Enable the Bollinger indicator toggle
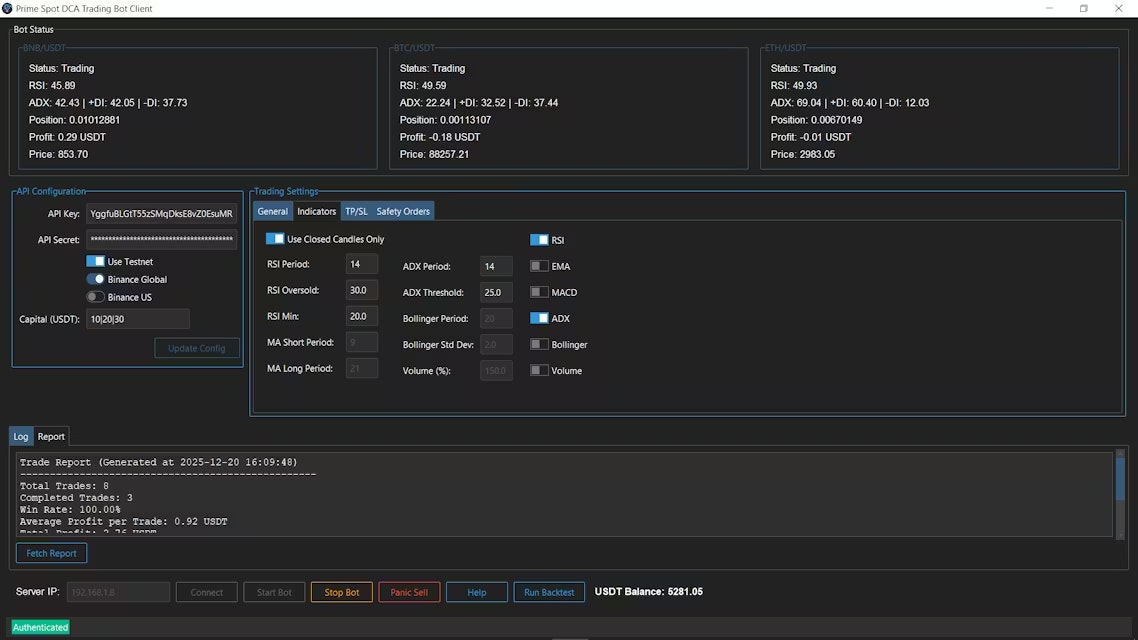Image resolution: width=1138 pixels, height=640 pixels. point(539,345)
